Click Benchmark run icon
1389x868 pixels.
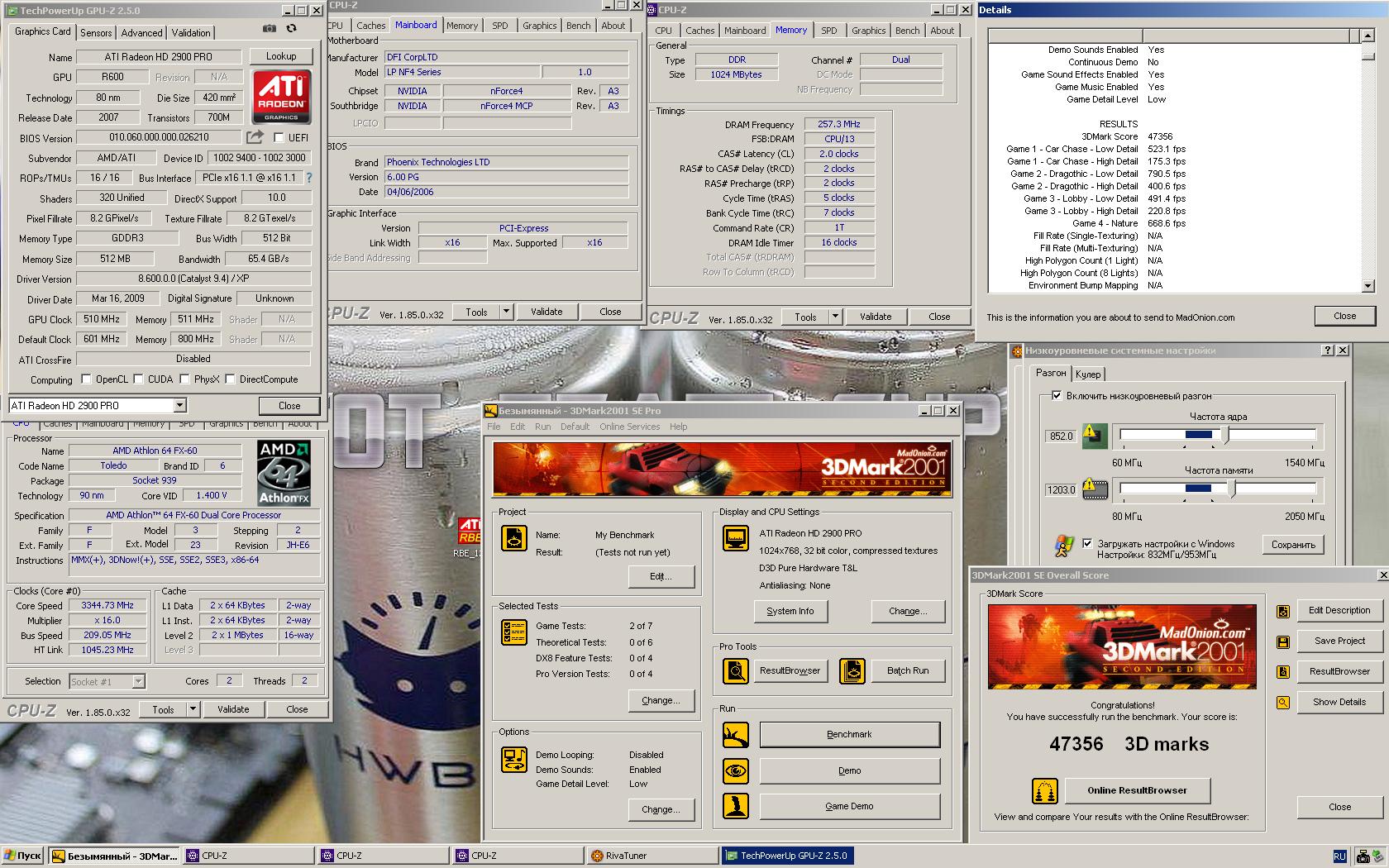click(x=735, y=734)
